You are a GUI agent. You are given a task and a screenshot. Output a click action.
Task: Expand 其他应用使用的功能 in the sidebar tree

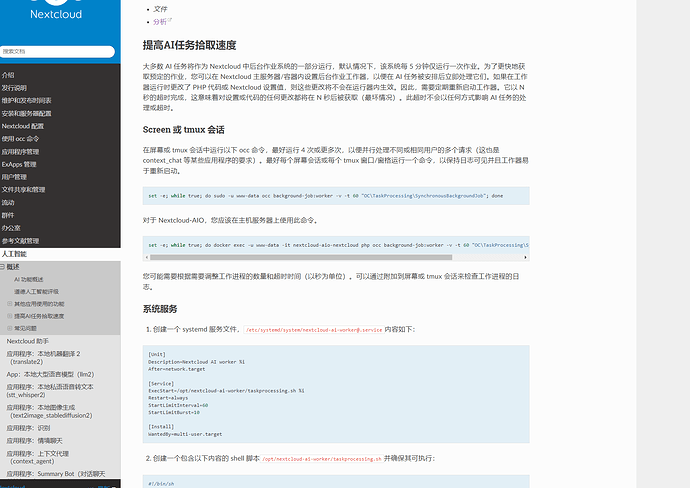tap(10, 303)
